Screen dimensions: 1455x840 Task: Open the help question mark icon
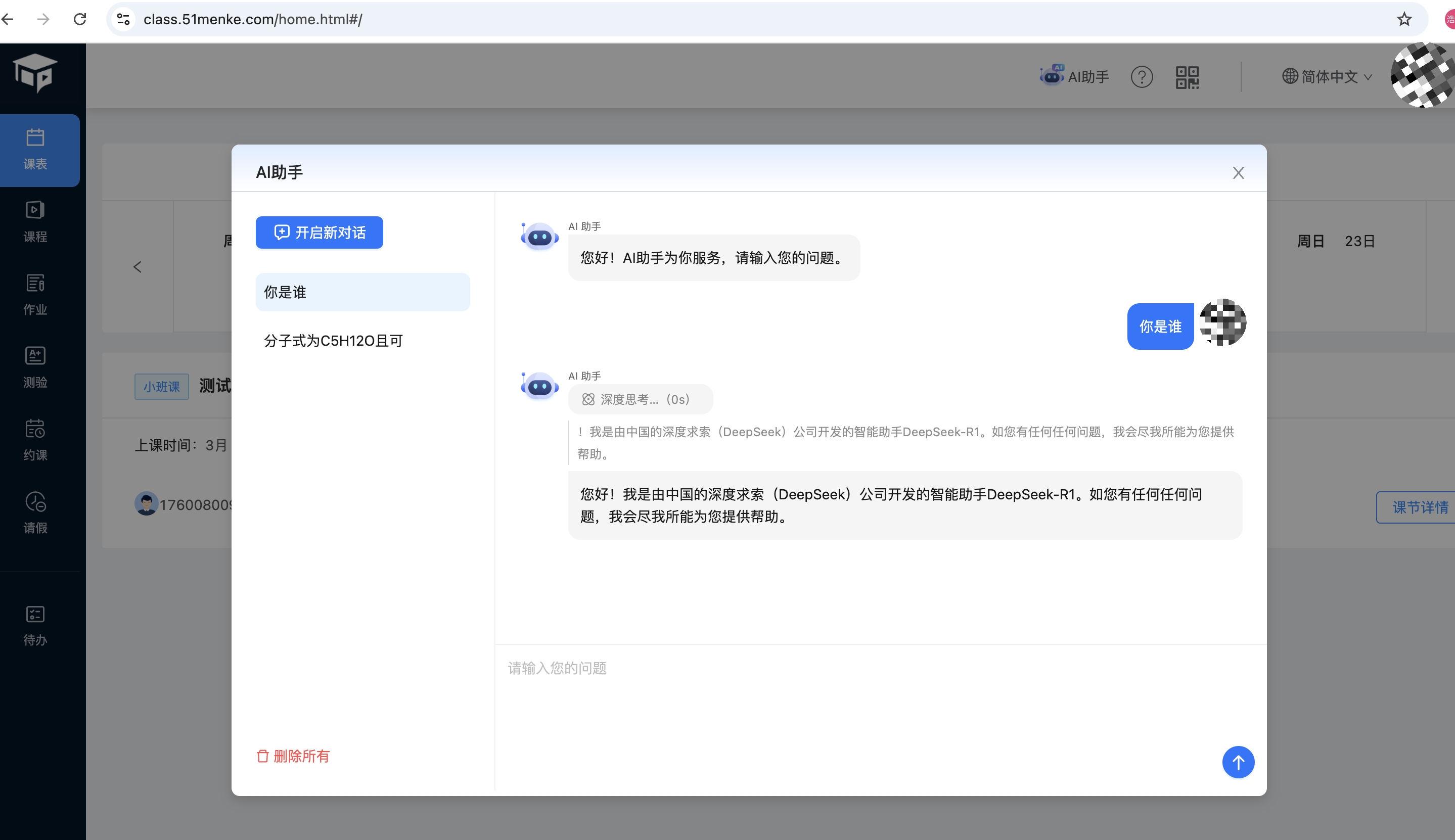[1141, 77]
